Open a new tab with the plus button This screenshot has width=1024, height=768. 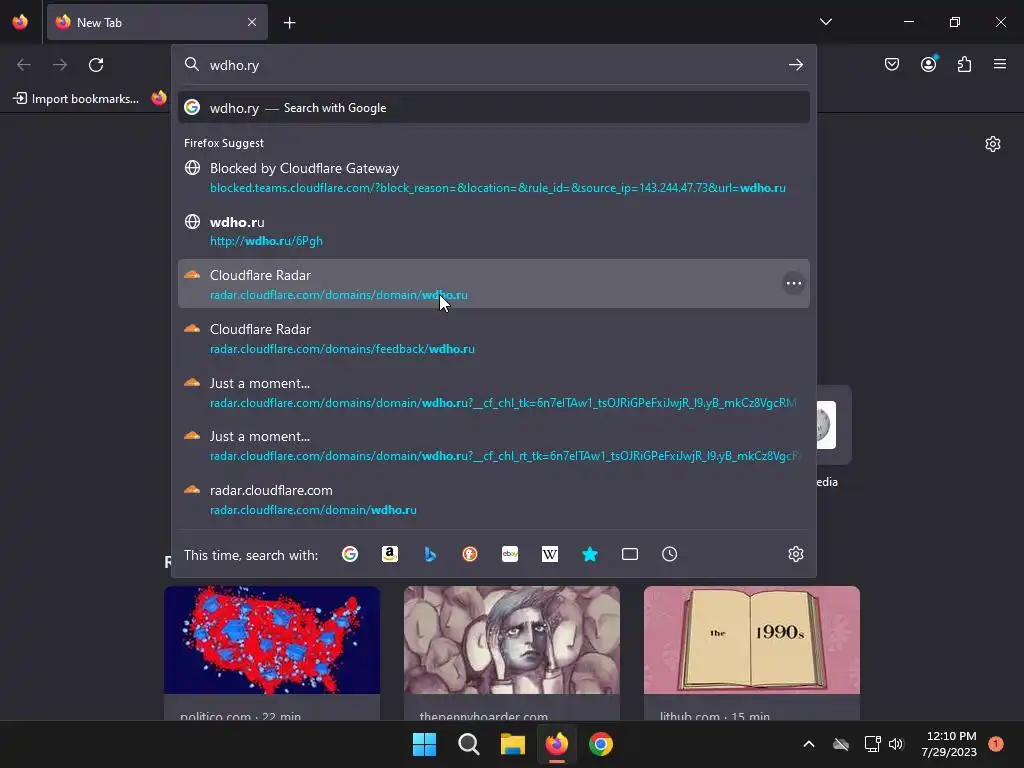[x=289, y=23]
